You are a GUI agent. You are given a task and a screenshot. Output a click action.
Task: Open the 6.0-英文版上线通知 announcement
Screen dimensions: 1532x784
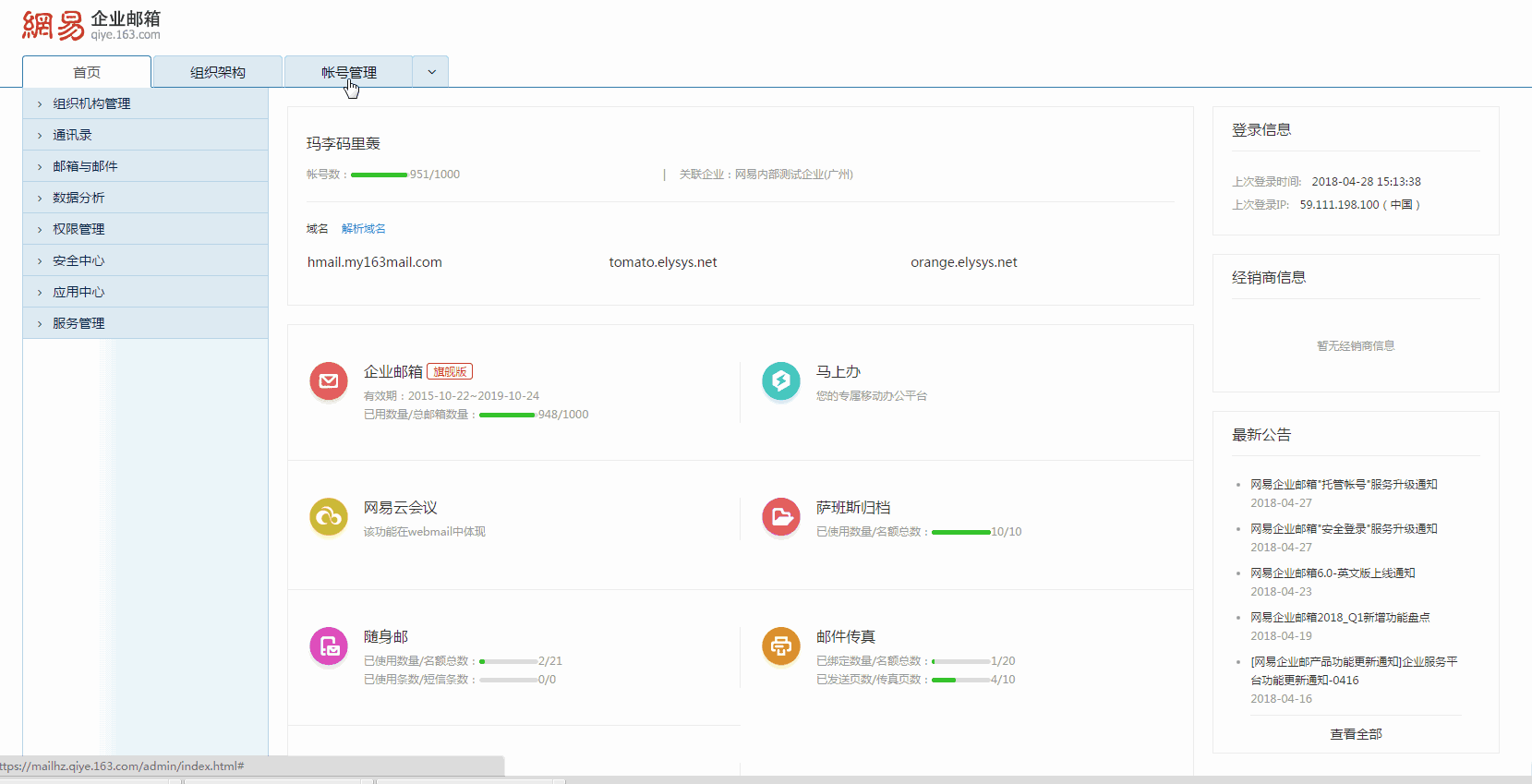click(x=1333, y=573)
